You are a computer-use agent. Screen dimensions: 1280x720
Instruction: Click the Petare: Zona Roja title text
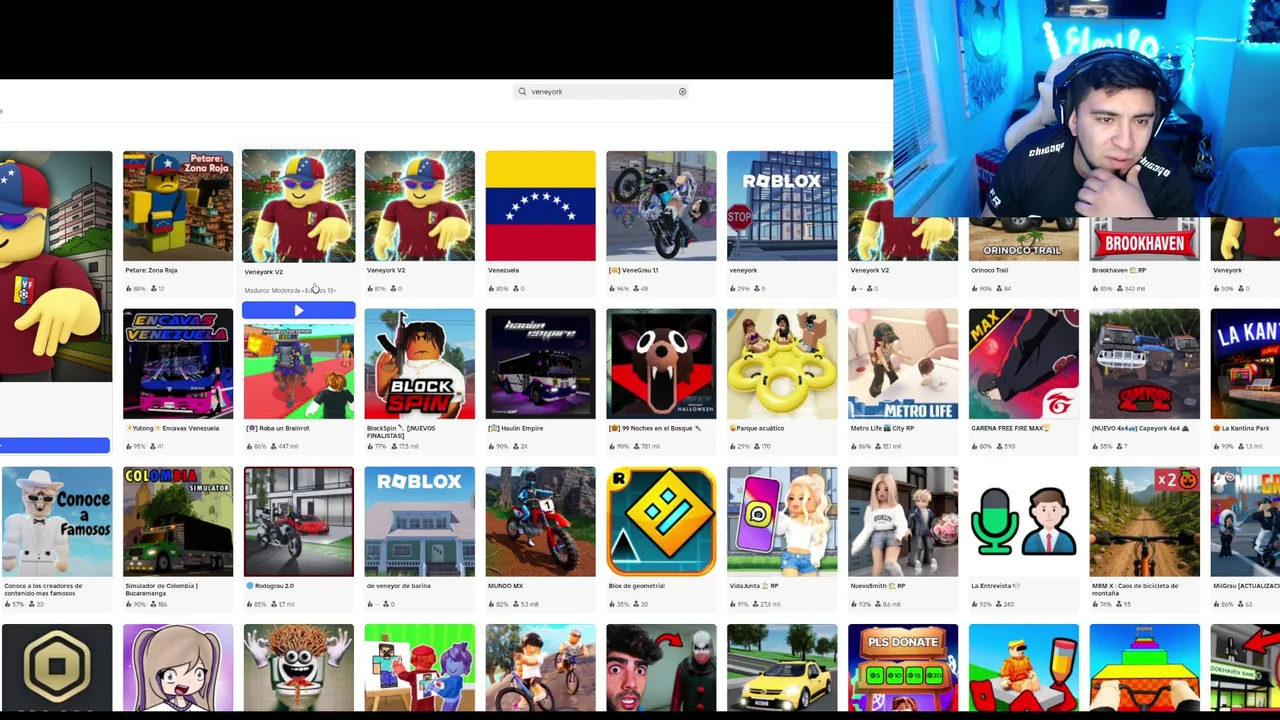(151, 270)
